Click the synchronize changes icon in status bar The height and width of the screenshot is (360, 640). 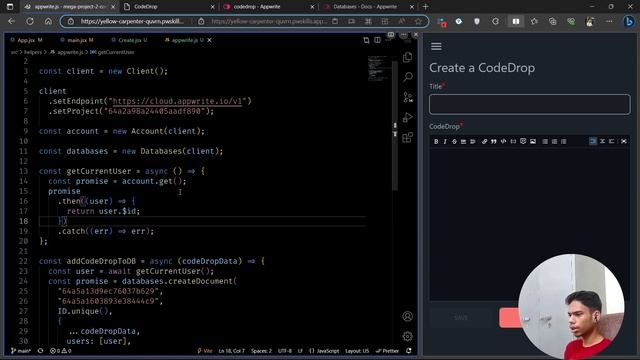pos(40,351)
